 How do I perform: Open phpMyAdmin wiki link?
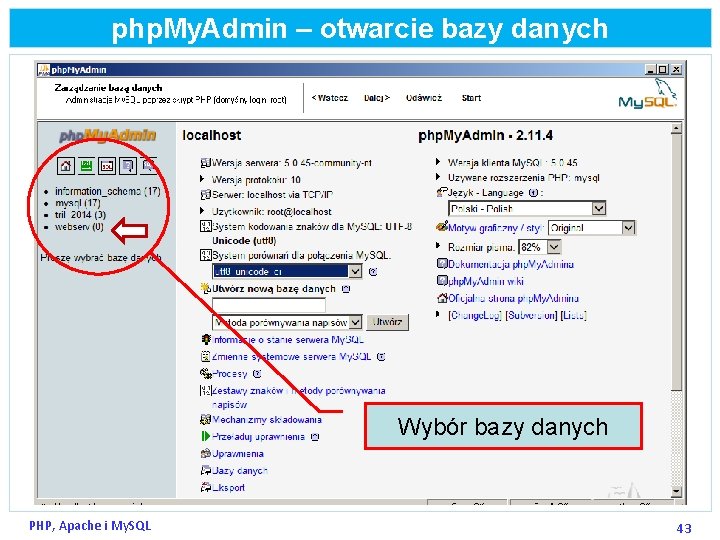[x=486, y=281]
